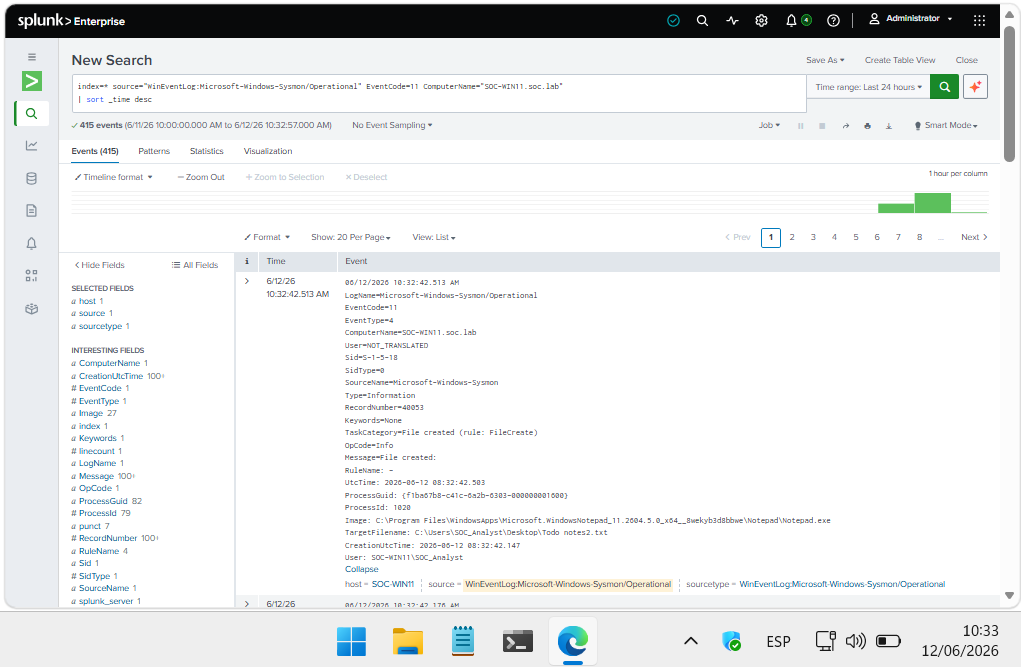1021x667 pixels.
Task: Switch to the Visualization tab
Action: point(268,151)
